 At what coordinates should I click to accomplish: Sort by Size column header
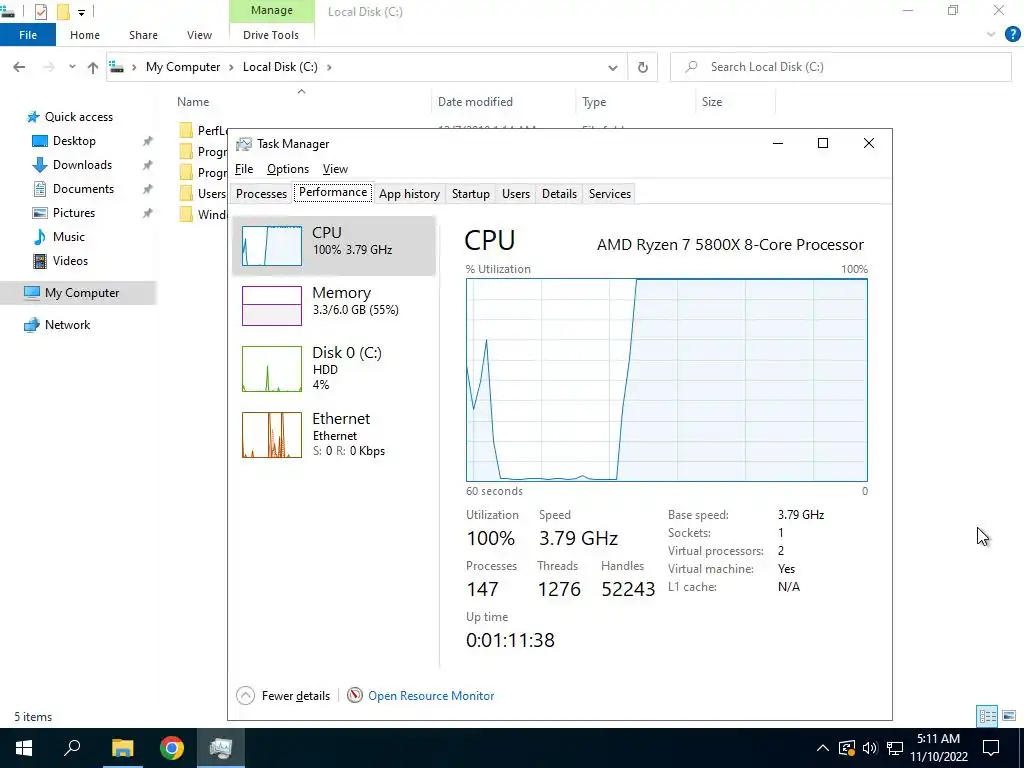(712, 102)
